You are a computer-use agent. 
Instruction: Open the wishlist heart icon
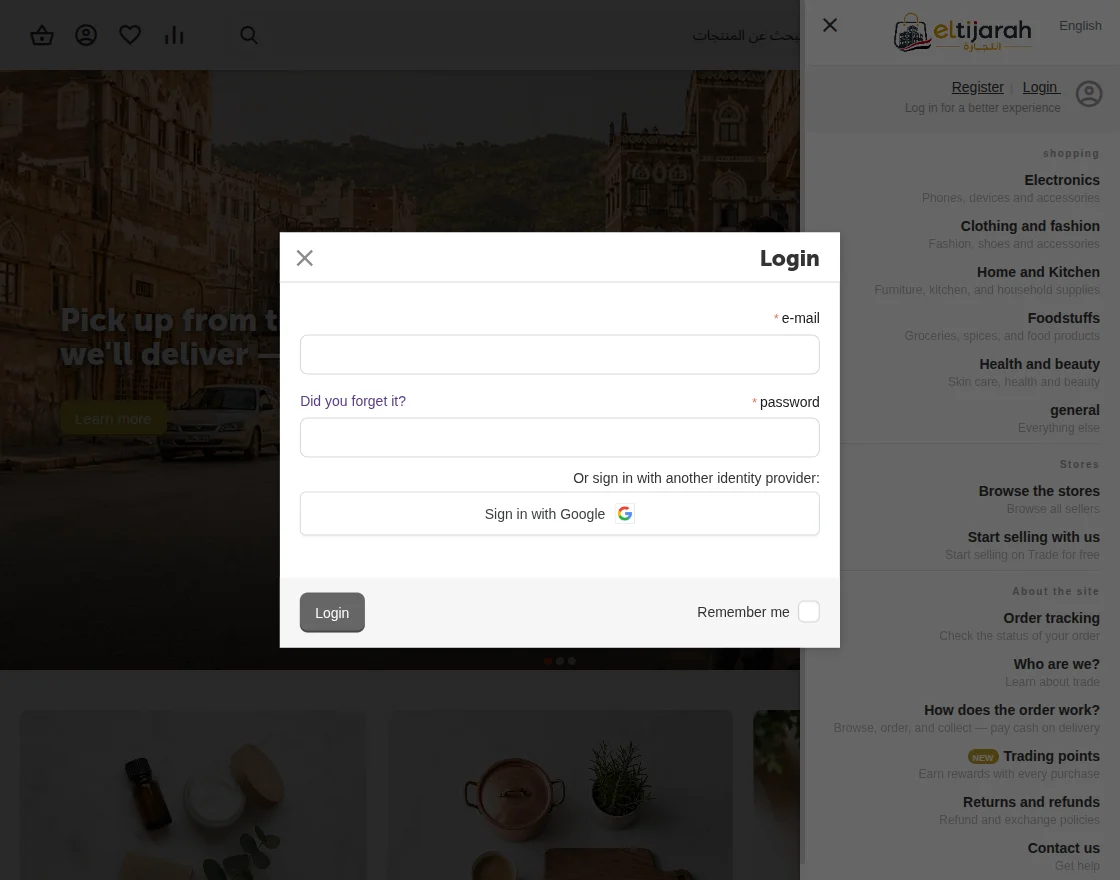tap(130, 35)
